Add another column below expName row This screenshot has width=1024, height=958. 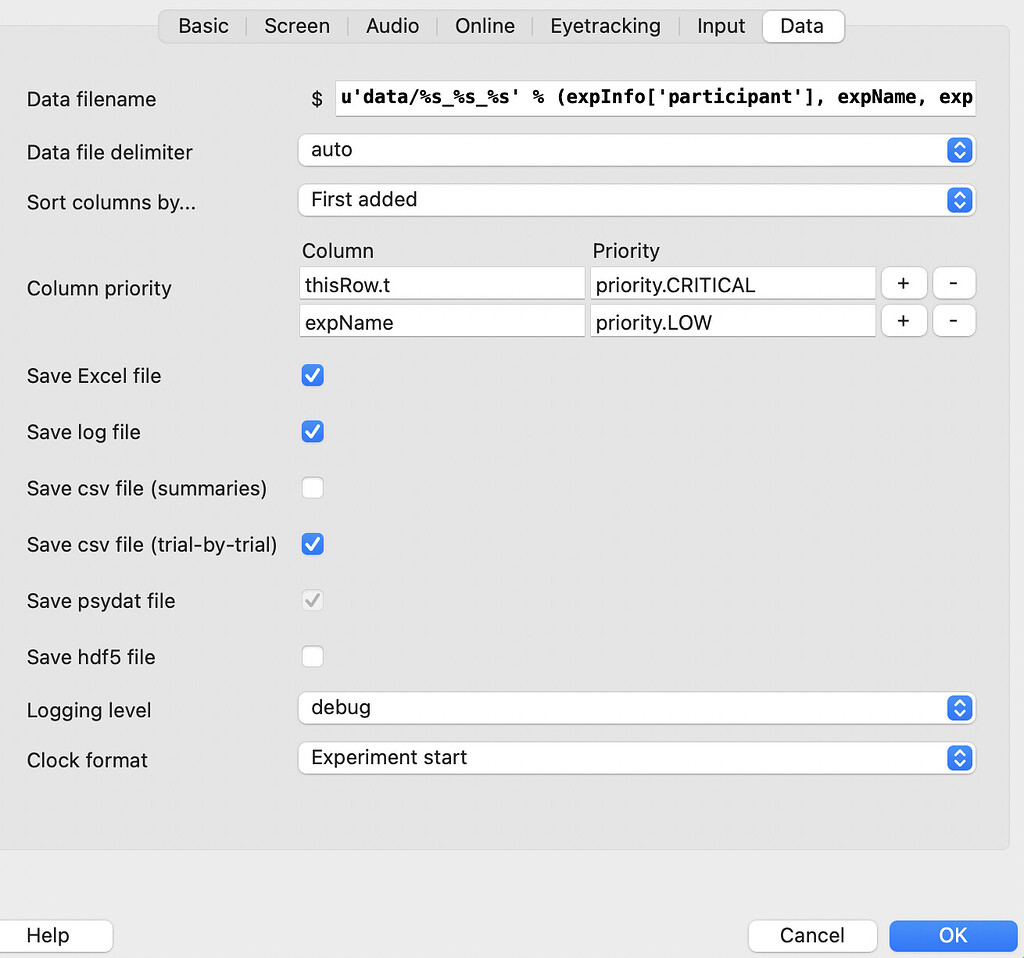(904, 321)
